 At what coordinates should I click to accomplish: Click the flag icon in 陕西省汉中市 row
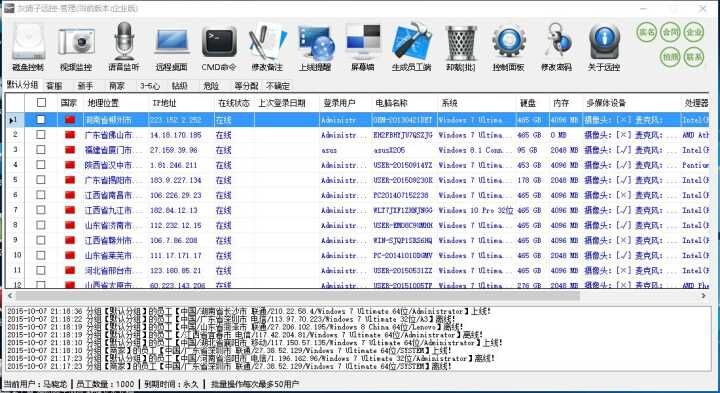pyautogui.click(x=70, y=165)
